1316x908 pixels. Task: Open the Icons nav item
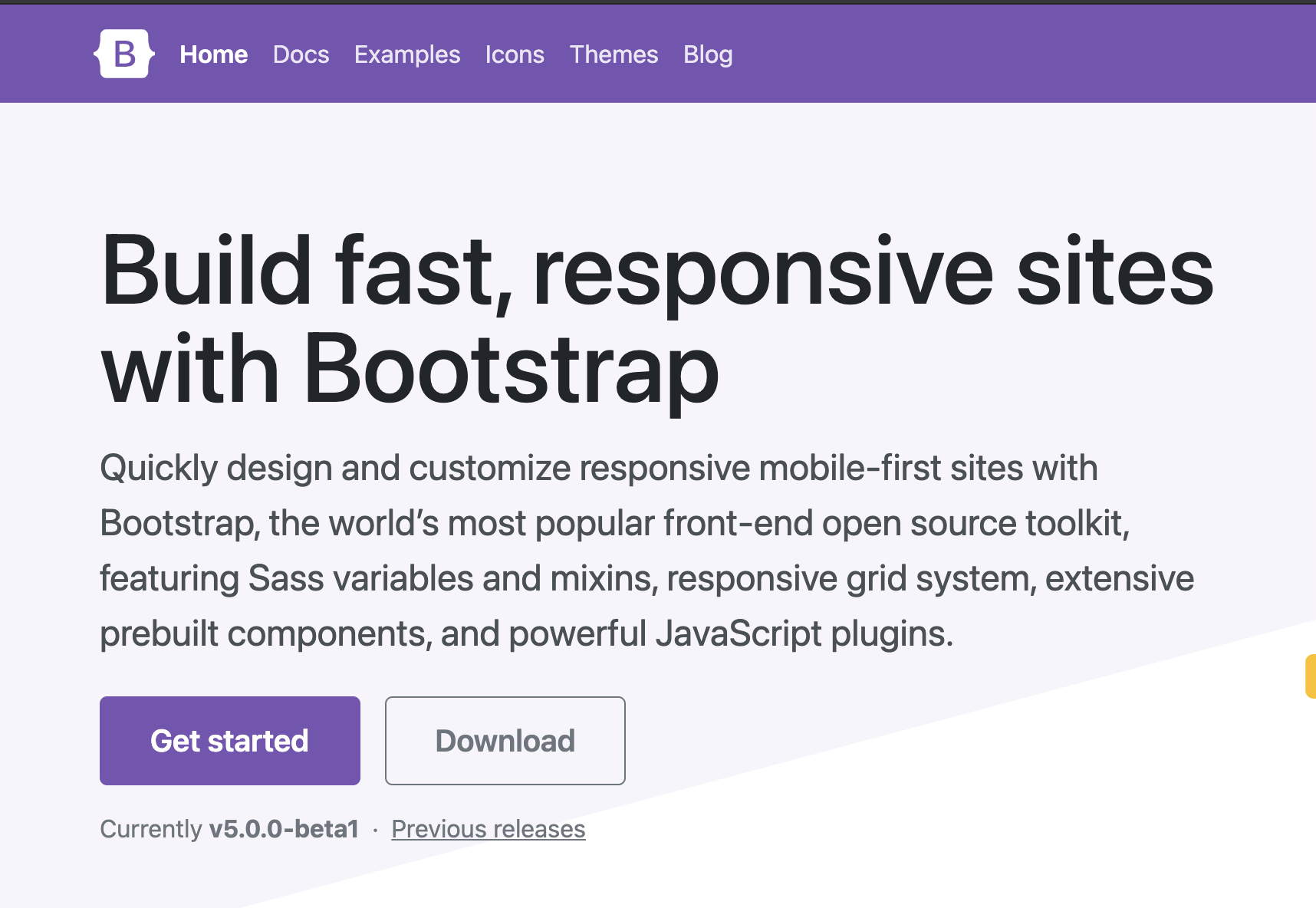[x=515, y=54]
